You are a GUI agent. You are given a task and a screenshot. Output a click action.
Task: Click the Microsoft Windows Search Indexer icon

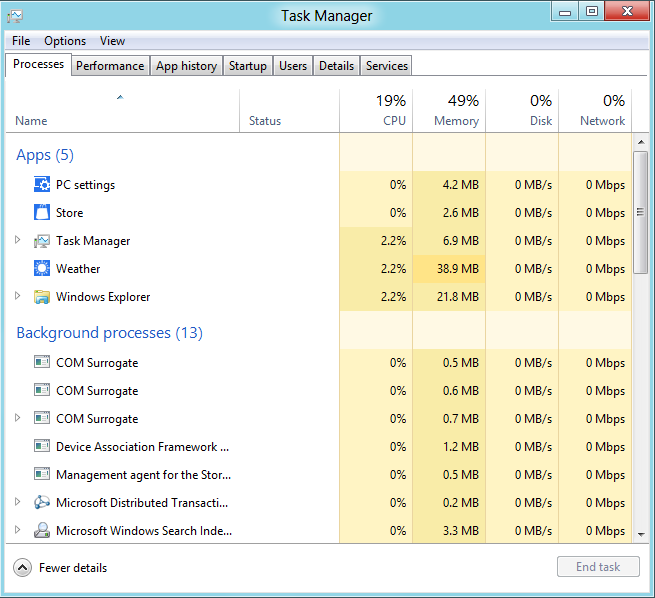(42, 531)
